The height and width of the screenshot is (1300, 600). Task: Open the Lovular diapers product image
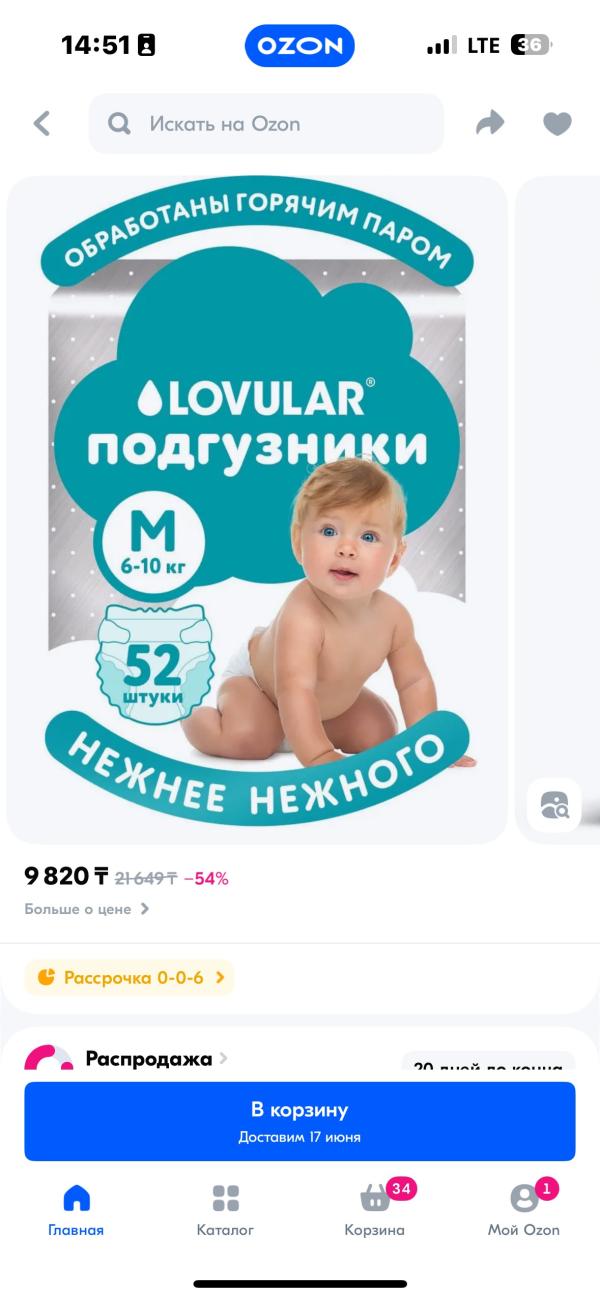click(x=257, y=510)
